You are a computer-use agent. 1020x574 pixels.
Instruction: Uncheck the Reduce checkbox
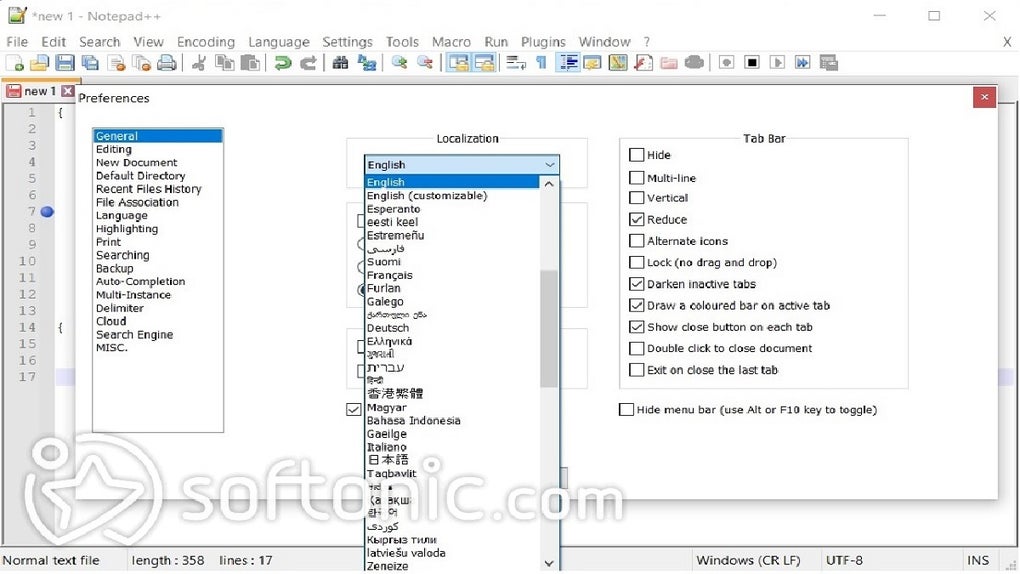637,219
